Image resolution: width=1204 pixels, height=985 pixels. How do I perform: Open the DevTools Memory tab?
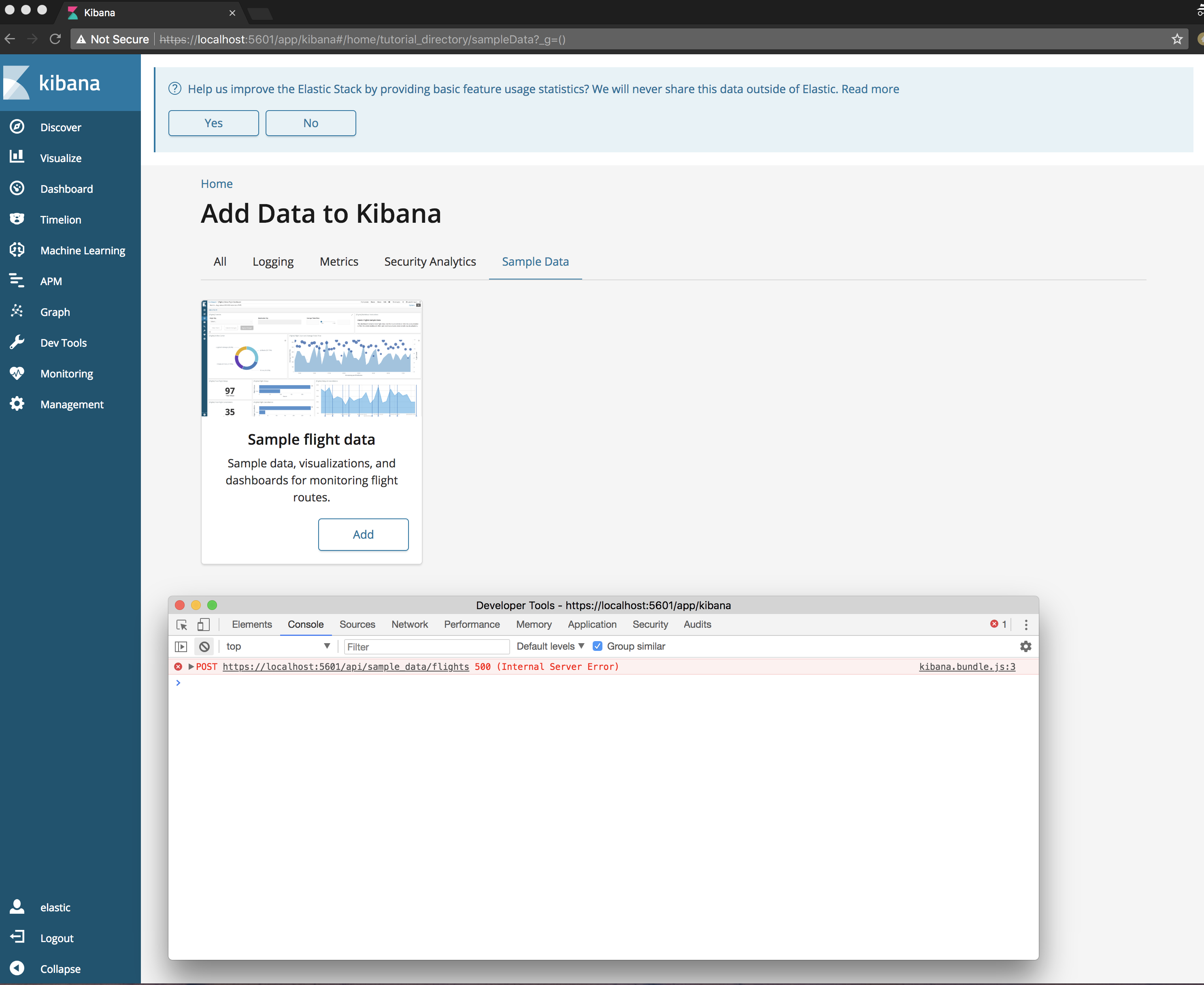pos(534,624)
